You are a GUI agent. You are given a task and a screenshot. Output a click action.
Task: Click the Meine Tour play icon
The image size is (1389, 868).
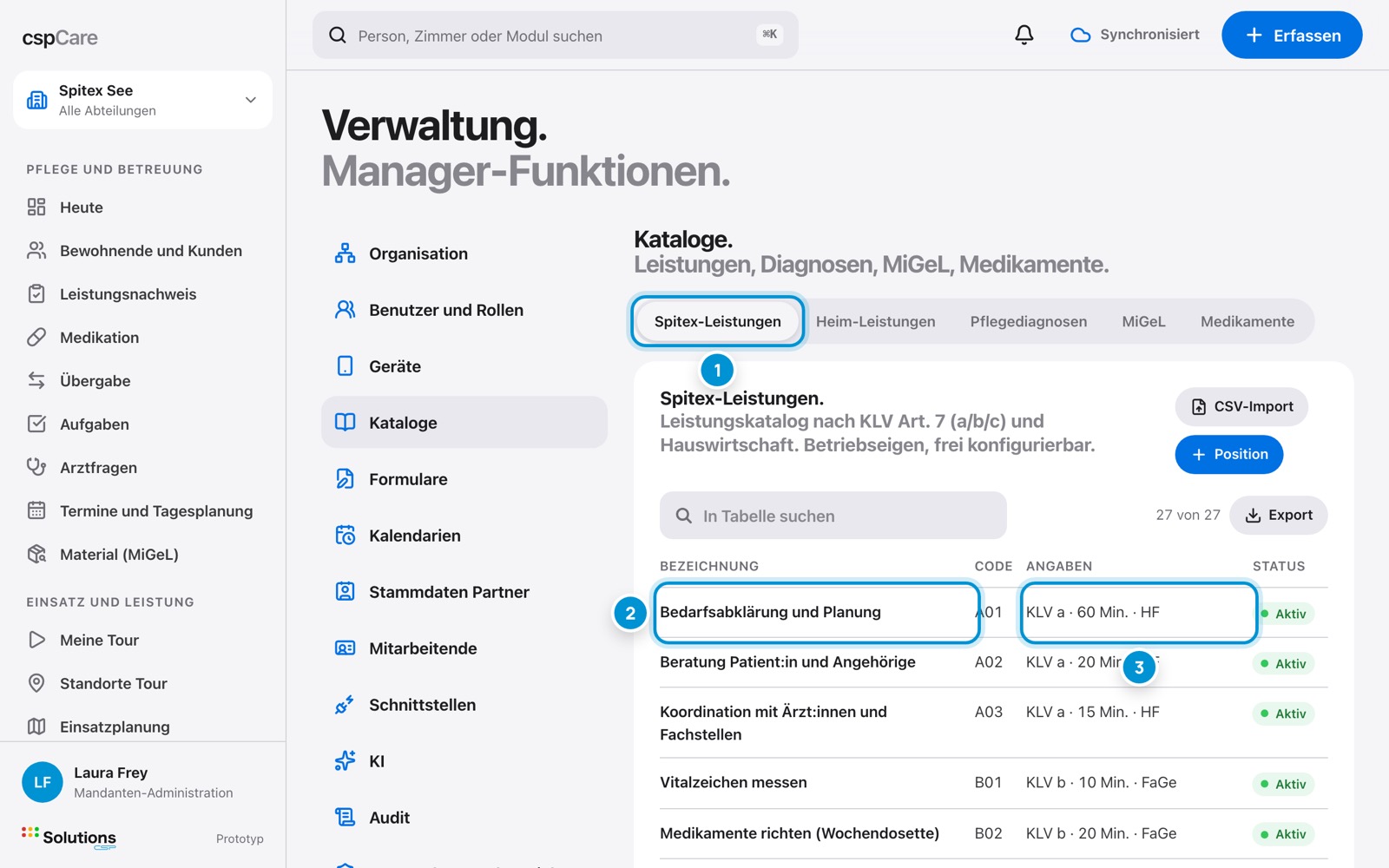pyautogui.click(x=36, y=640)
